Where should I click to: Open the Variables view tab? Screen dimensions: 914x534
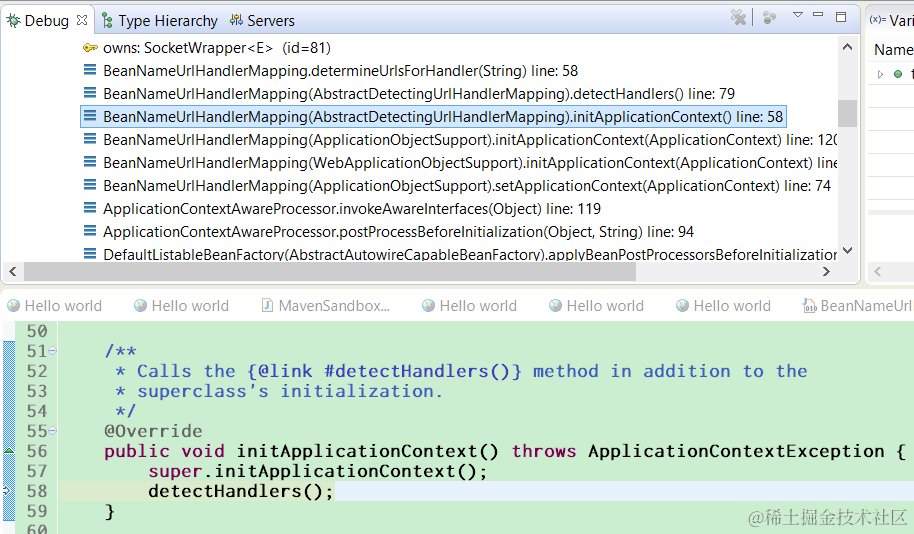coord(891,20)
